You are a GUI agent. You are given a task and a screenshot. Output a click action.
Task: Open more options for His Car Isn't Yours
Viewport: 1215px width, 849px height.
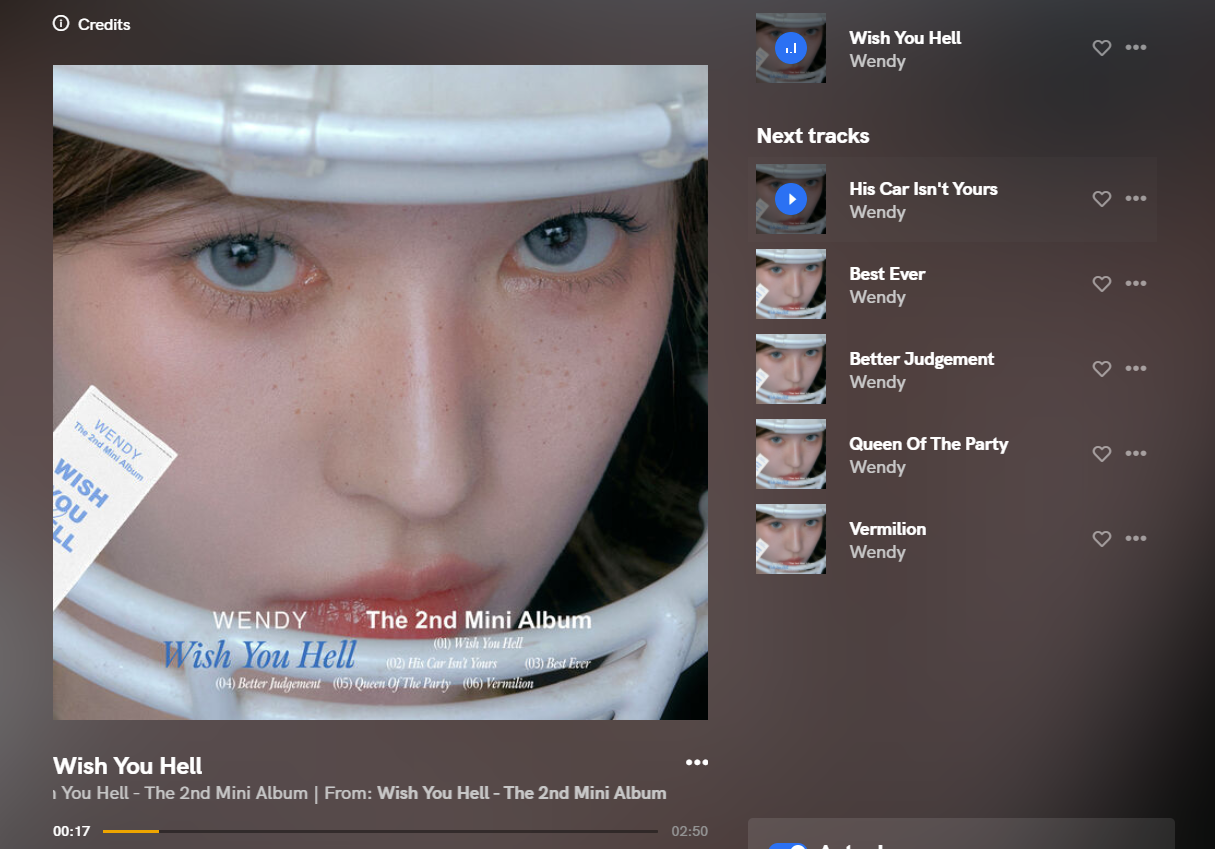tap(1136, 198)
